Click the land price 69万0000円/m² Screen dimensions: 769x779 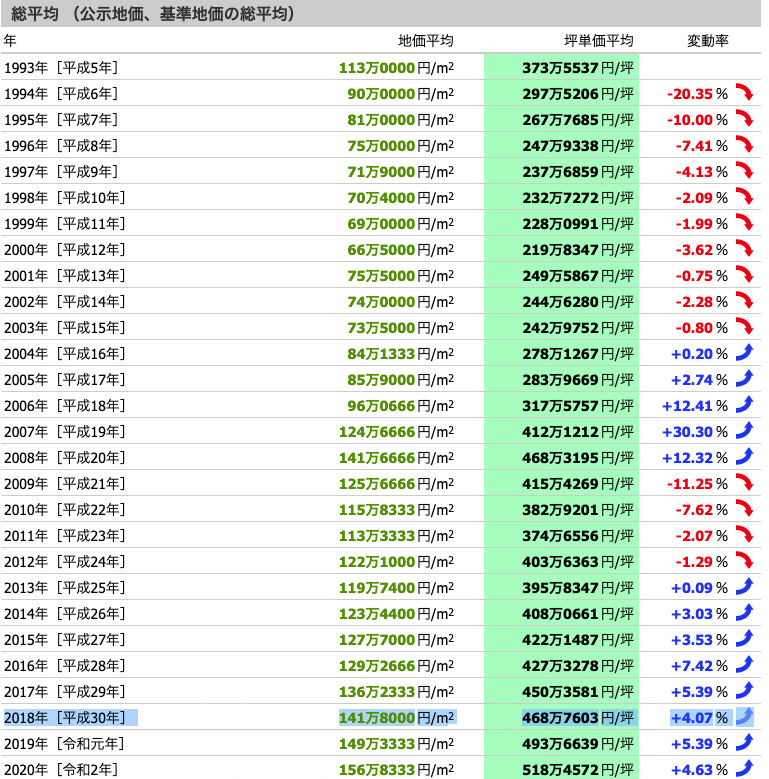coord(400,224)
